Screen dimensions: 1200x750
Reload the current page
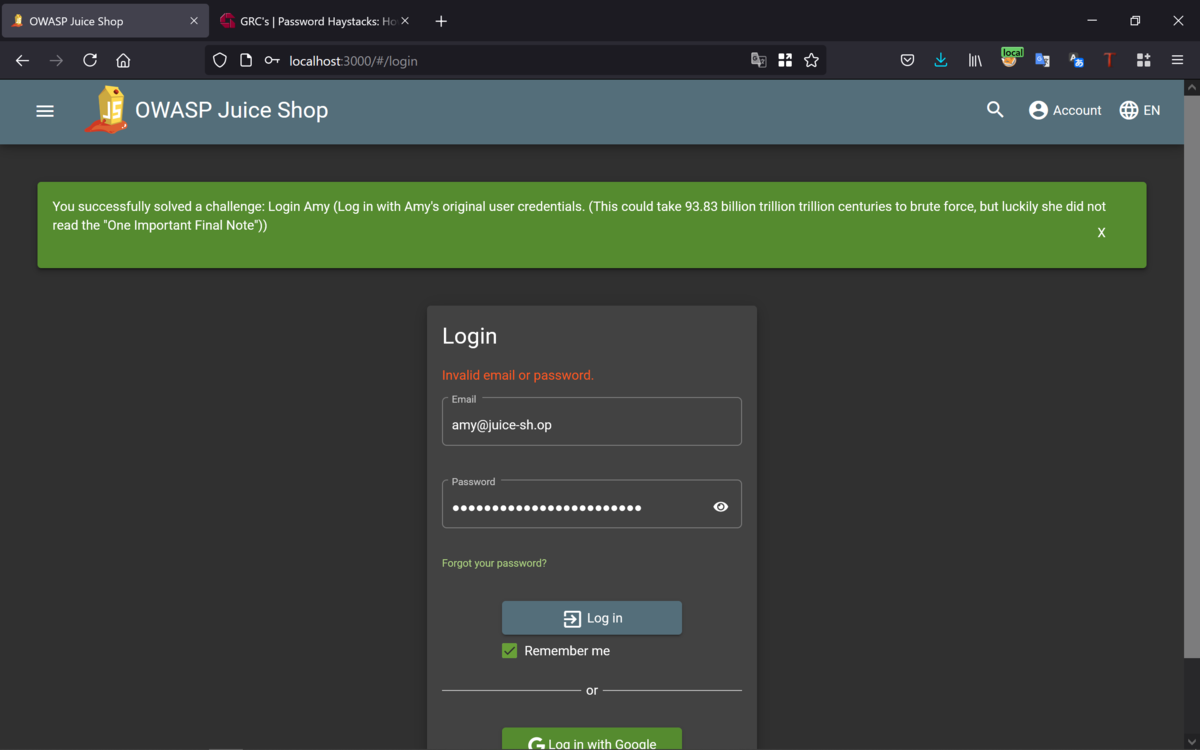pos(90,61)
